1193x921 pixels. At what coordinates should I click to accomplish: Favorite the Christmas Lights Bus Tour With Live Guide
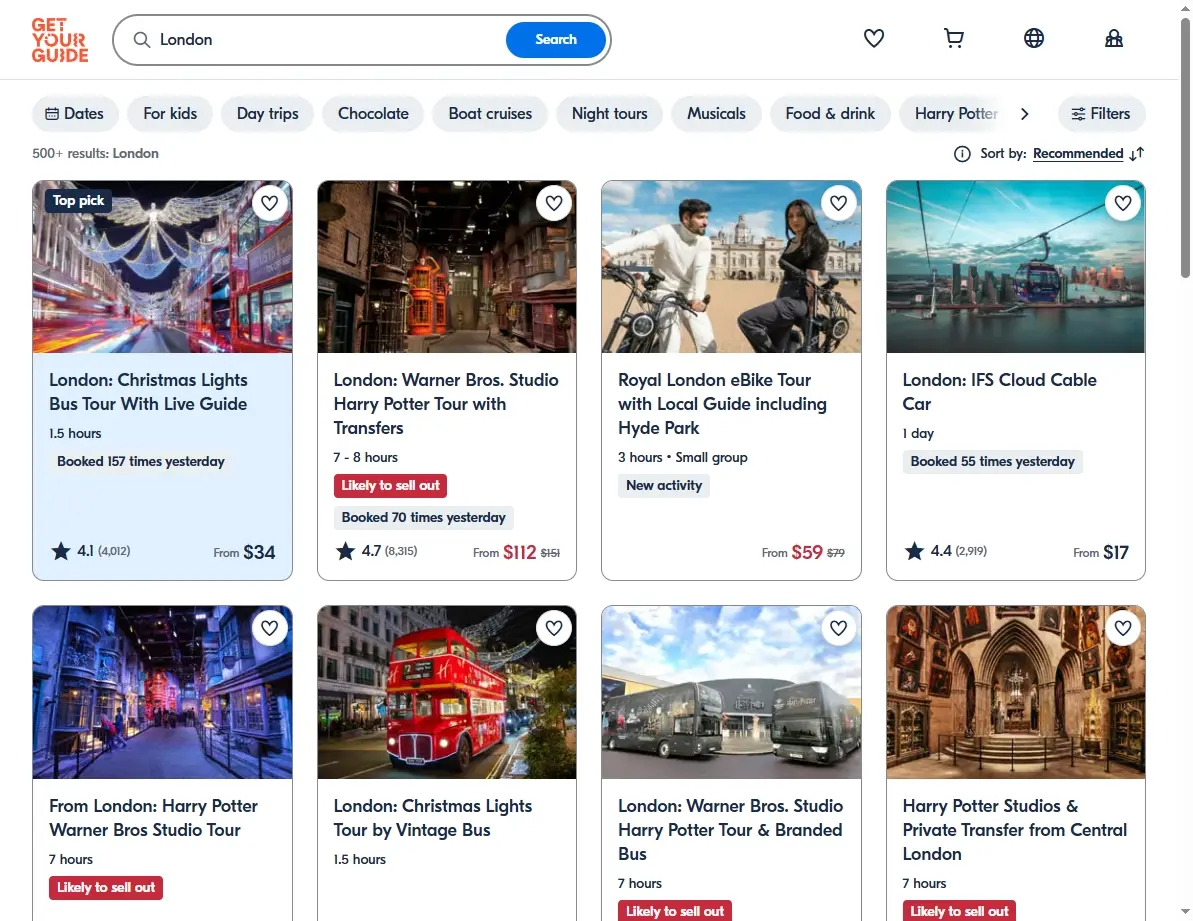point(269,203)
